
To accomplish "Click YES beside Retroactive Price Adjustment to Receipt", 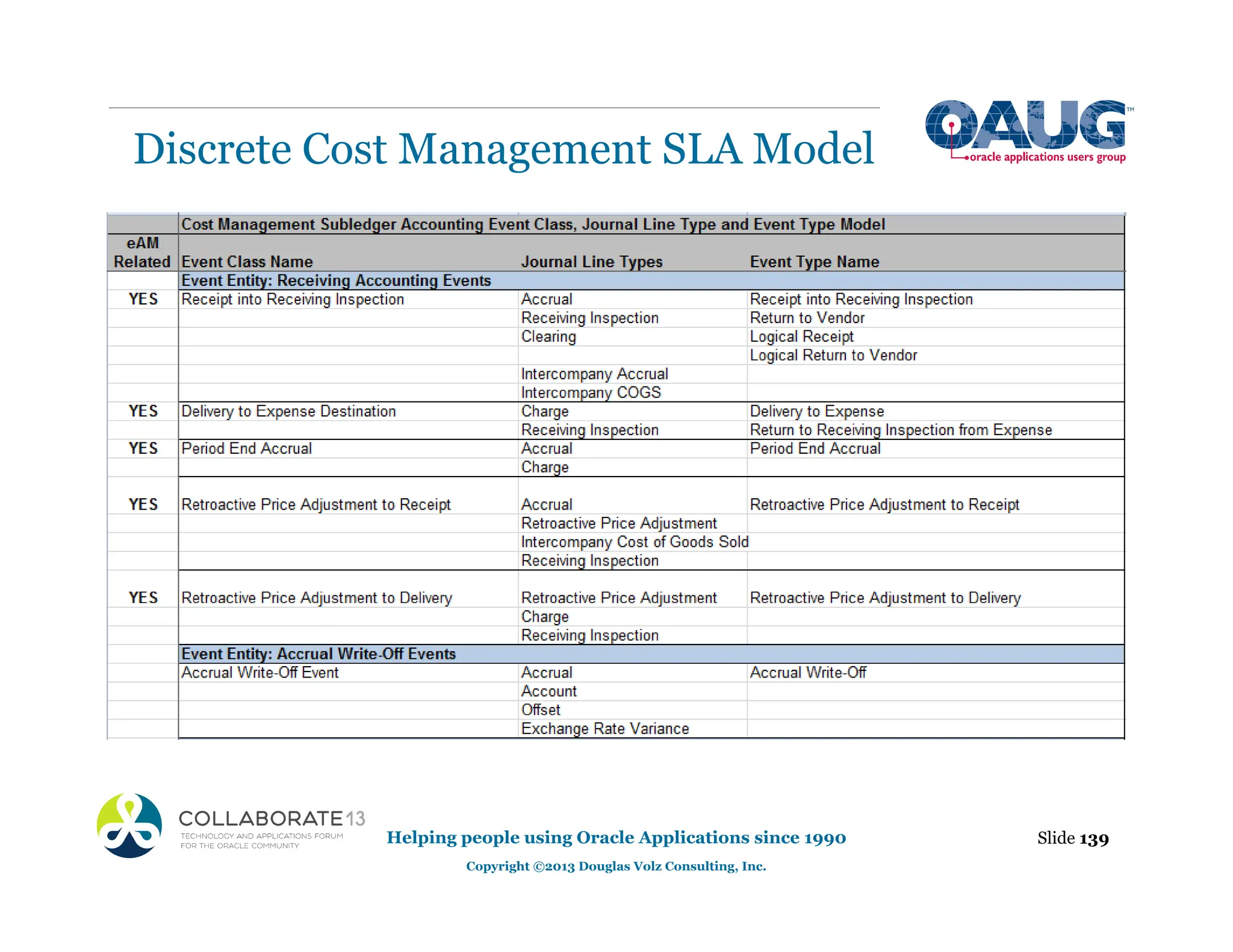I will tap(143, 504).
